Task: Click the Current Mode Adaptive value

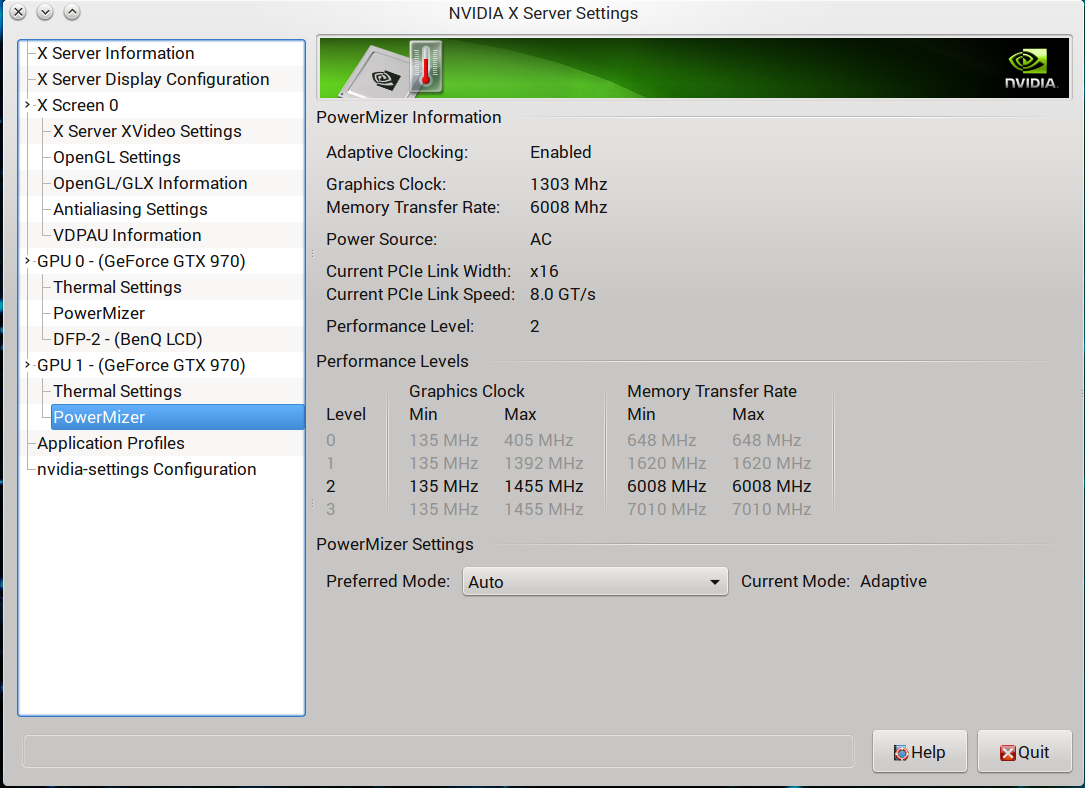Action: pyautogui.click(x=893, y=581)
